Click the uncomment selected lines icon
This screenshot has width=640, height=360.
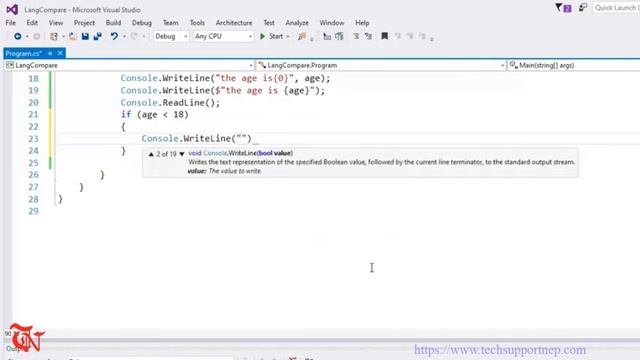[339, 36]
